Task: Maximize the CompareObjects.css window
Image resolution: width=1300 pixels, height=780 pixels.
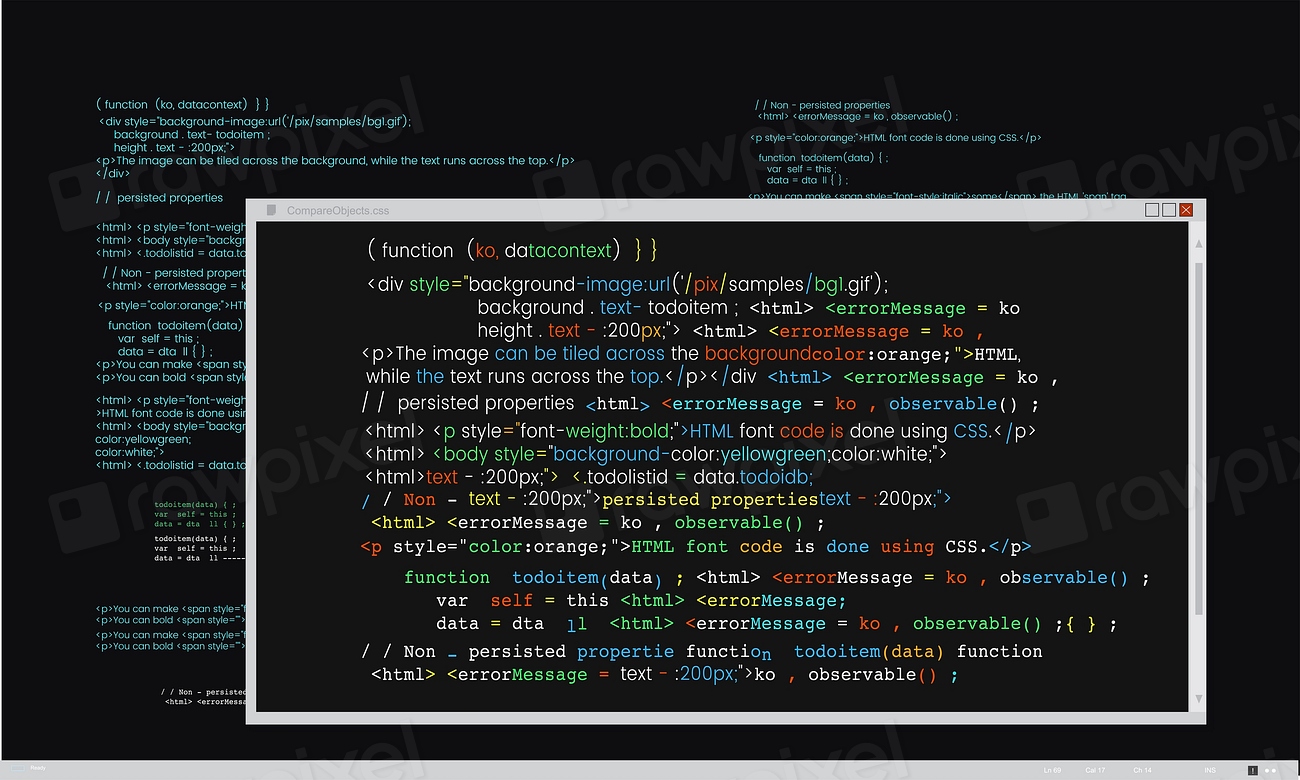Action: [x=1168, y=210]
